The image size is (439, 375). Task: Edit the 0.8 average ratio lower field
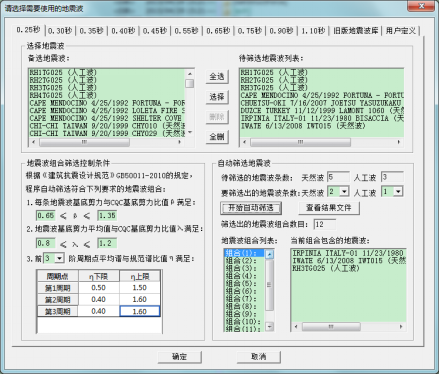(x=46, y=243)
